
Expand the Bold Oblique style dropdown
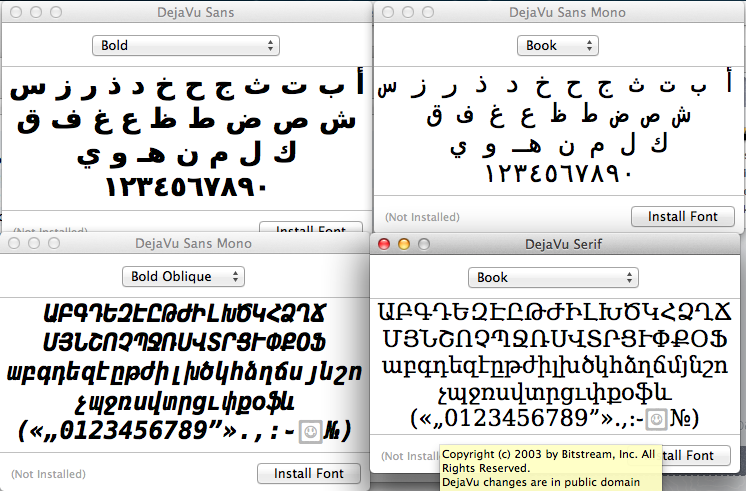[183, 276]
